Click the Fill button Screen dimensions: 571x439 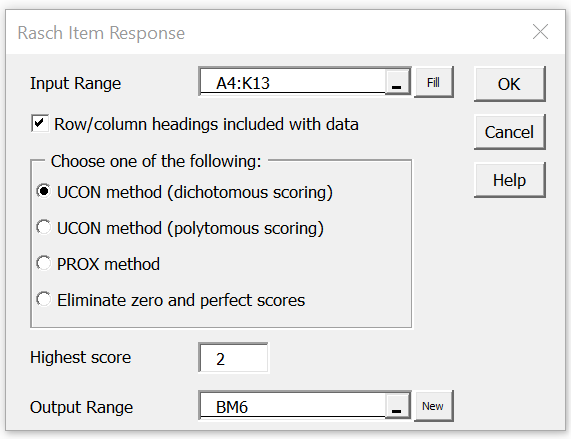click(x=433, y=82)
